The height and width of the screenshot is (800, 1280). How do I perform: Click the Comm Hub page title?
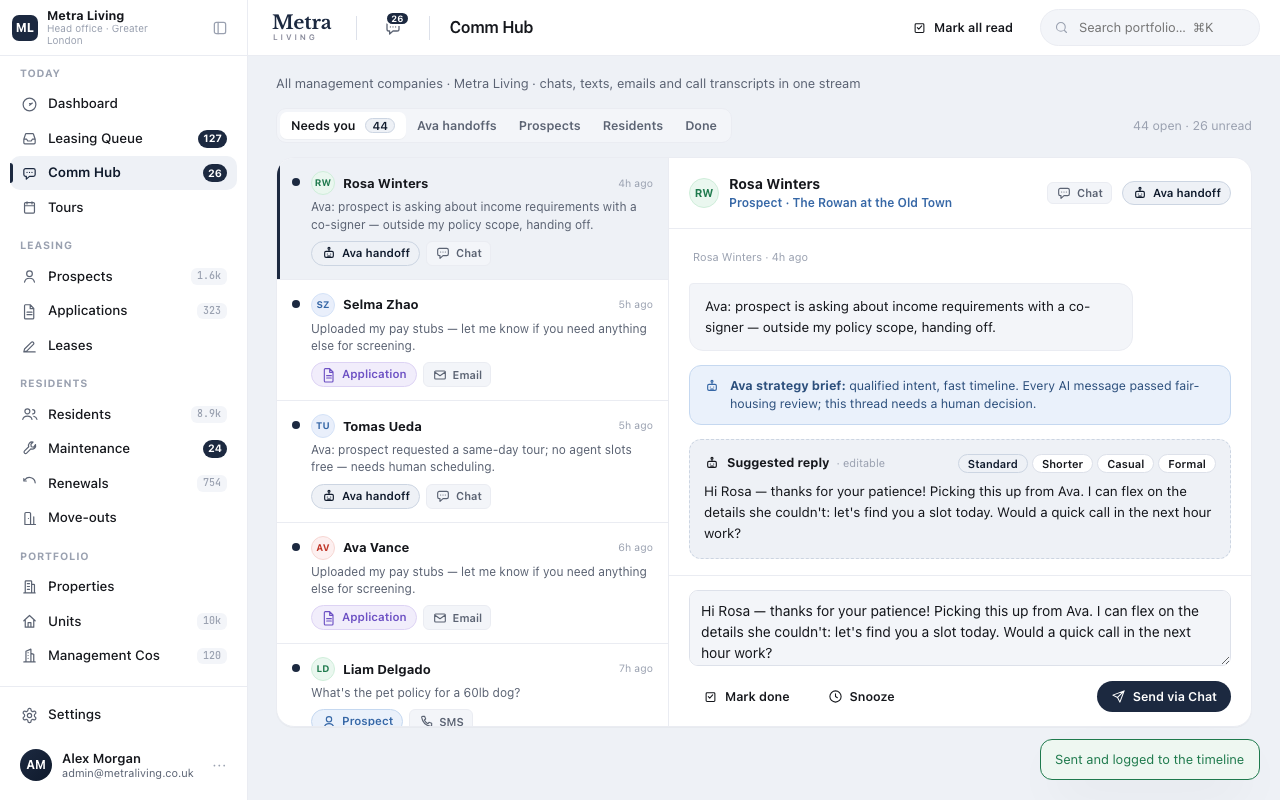pyautogui.click(x=491, y=28)
